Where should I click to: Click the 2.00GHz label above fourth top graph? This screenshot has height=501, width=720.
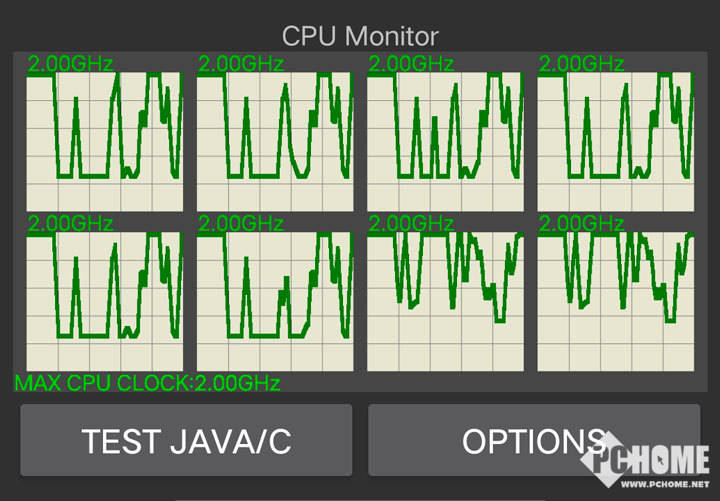click(581, 63)
